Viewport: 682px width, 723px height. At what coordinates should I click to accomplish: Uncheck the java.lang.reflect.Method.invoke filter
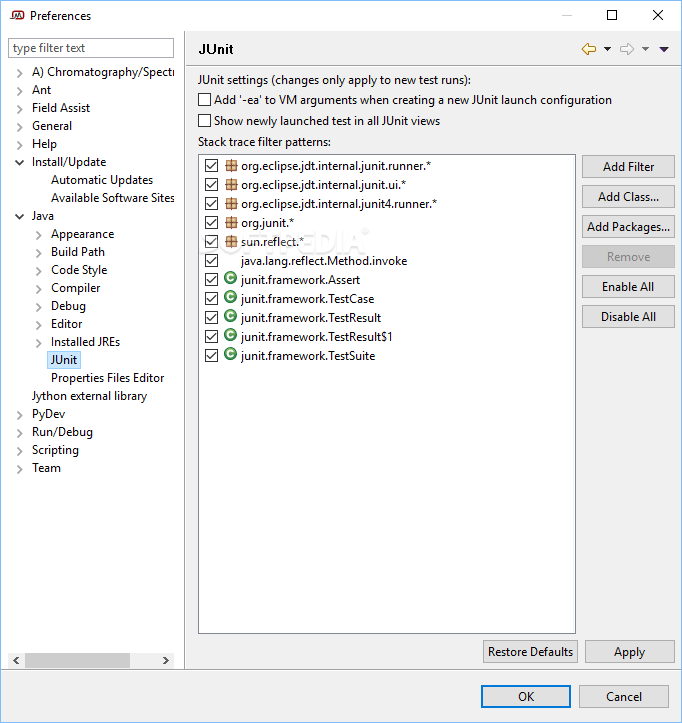(x=211, y=261)
